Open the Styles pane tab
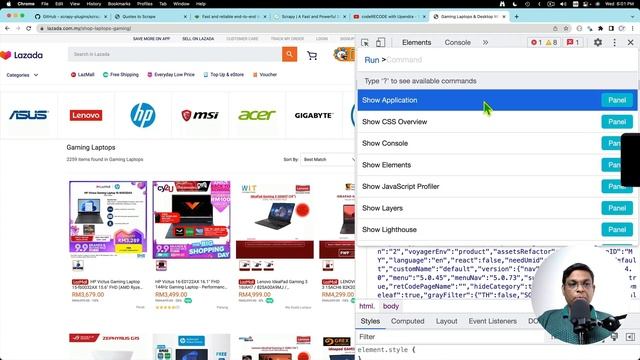This screenshot has width=640, height=360. [x=370, y=321]
